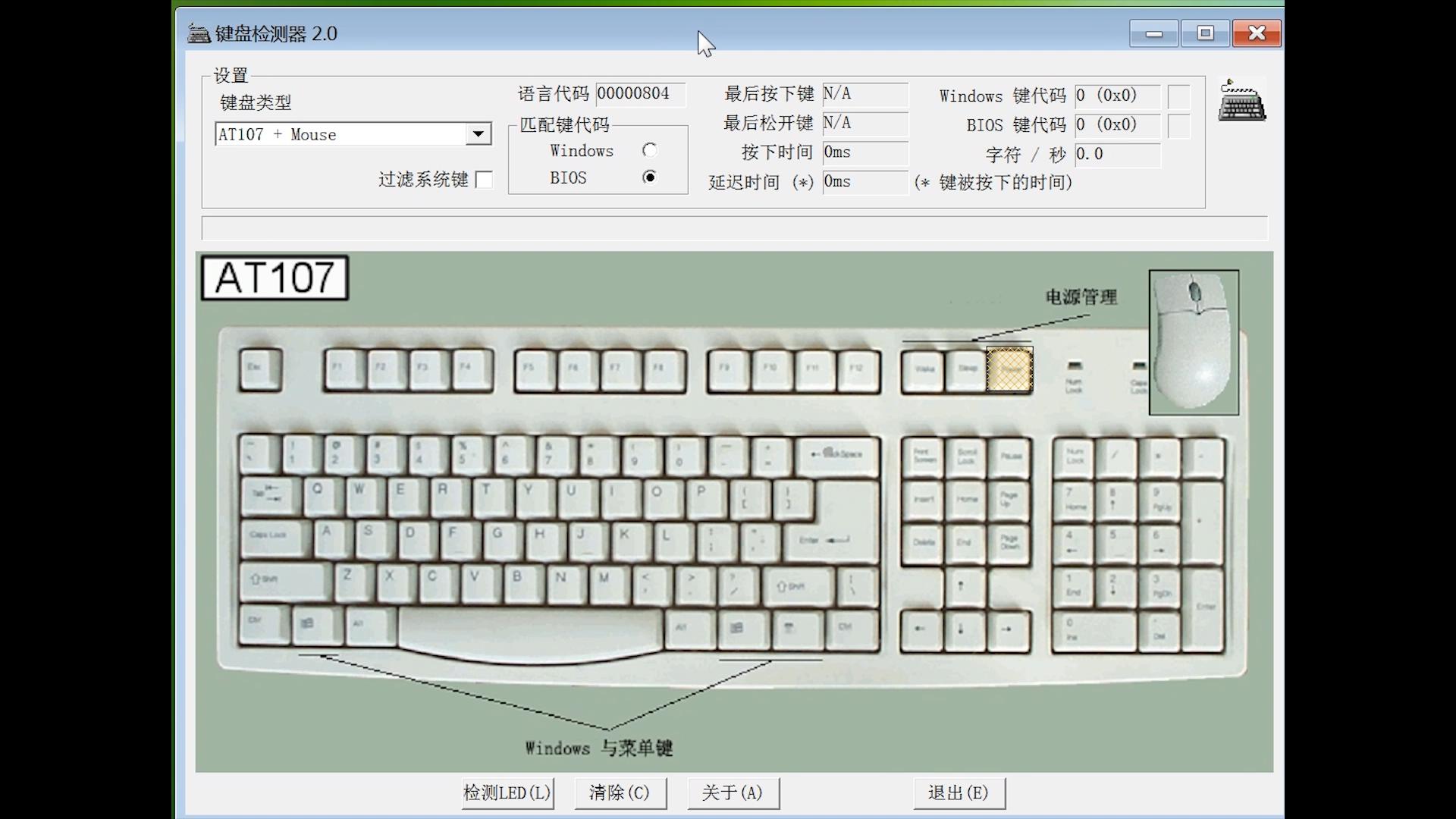Screen dimensions: 1456x819
Task: Click the numpad 0 Ins key
Action: (1094, 631)
